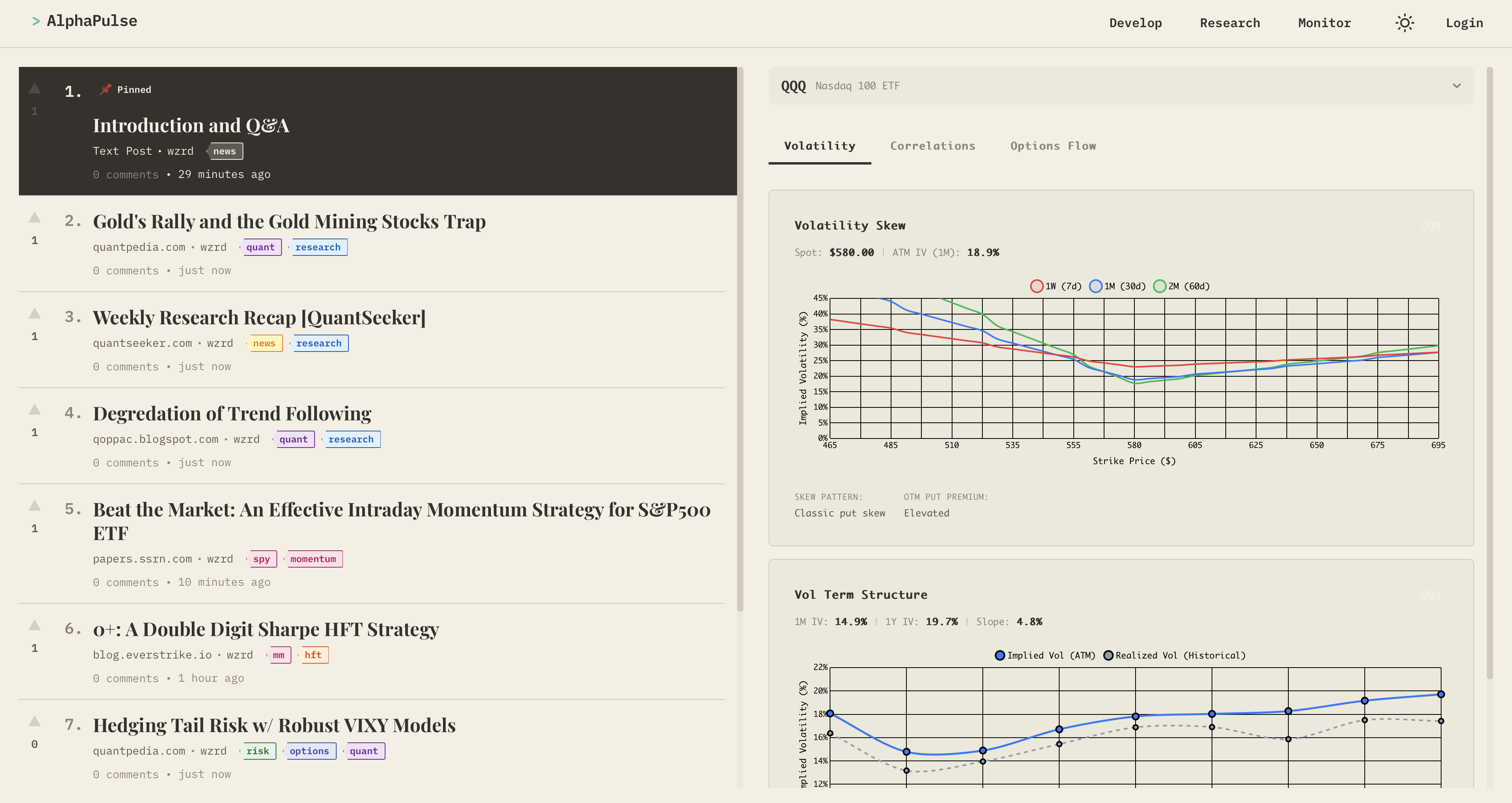Open the Research navigation menu
The image size is (1512, 803).
(1230, 23)
